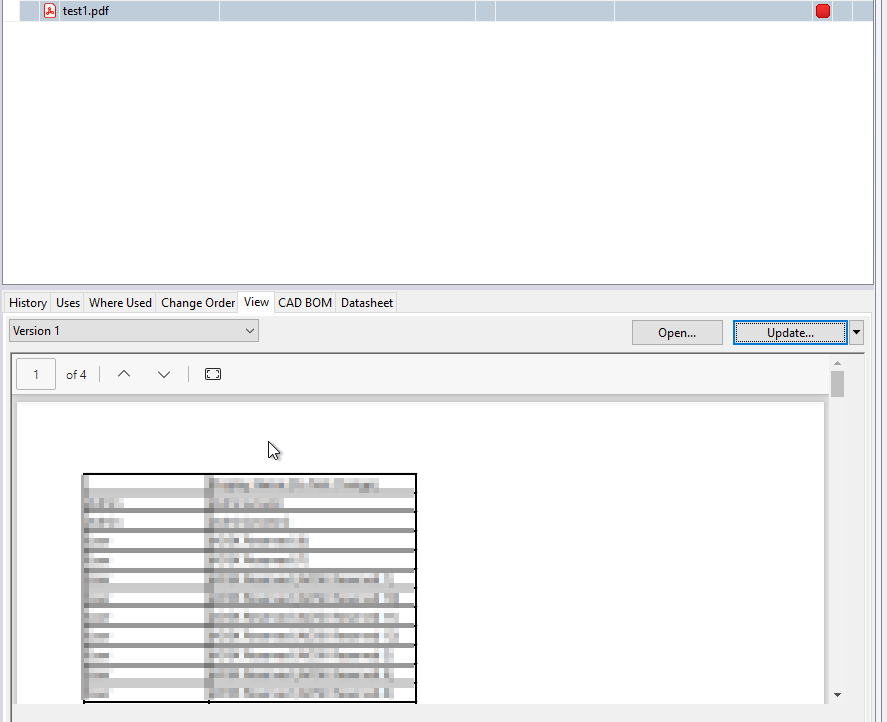Click inside the page number input field
Image resolution: width=887 pixels, height=722 pixels.
click(x=35, y=374)
